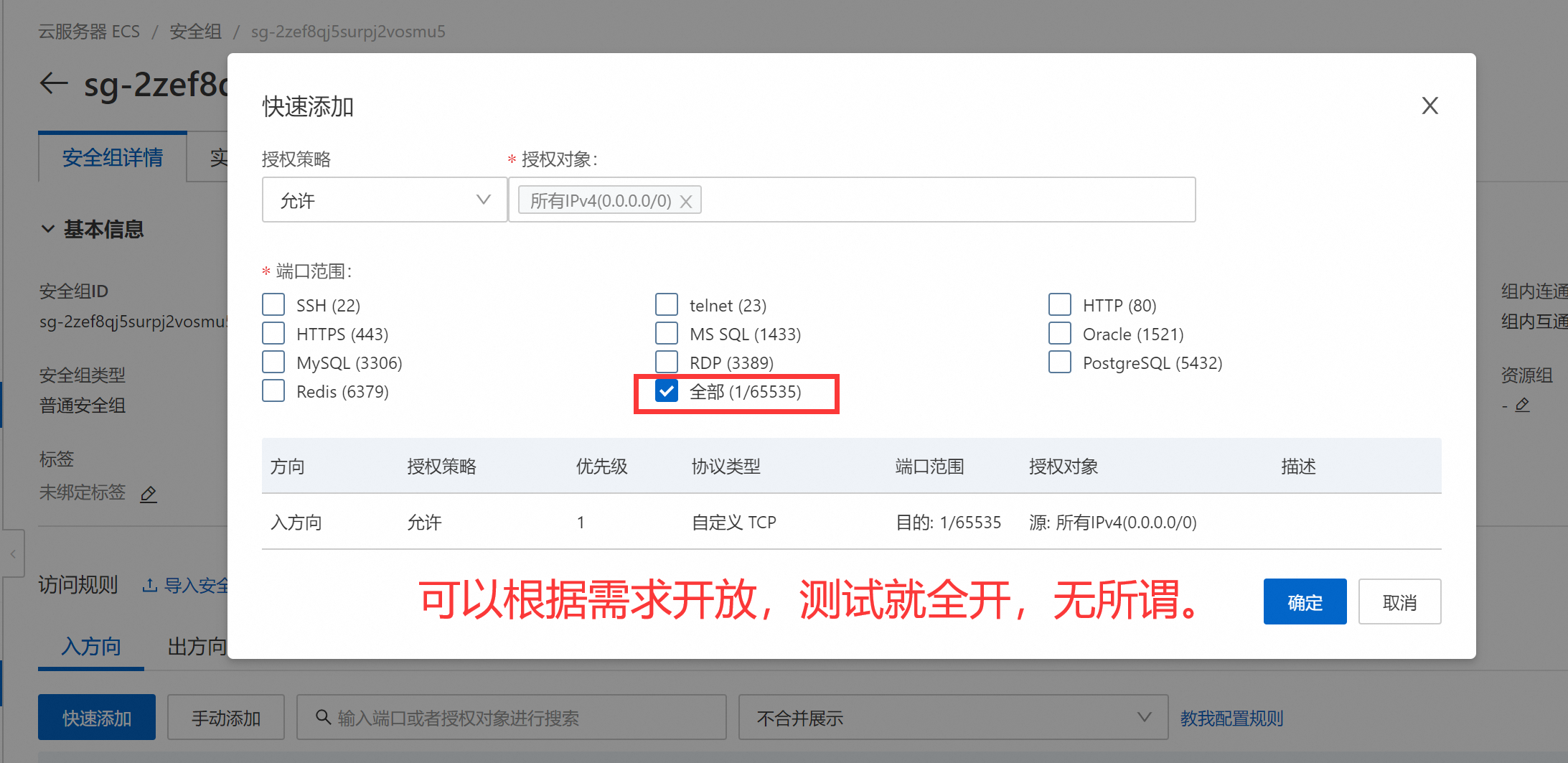The width and height of the screenshot is (1568, 763).
Task: Collapse the left sidebar handle
Action: 13,553
